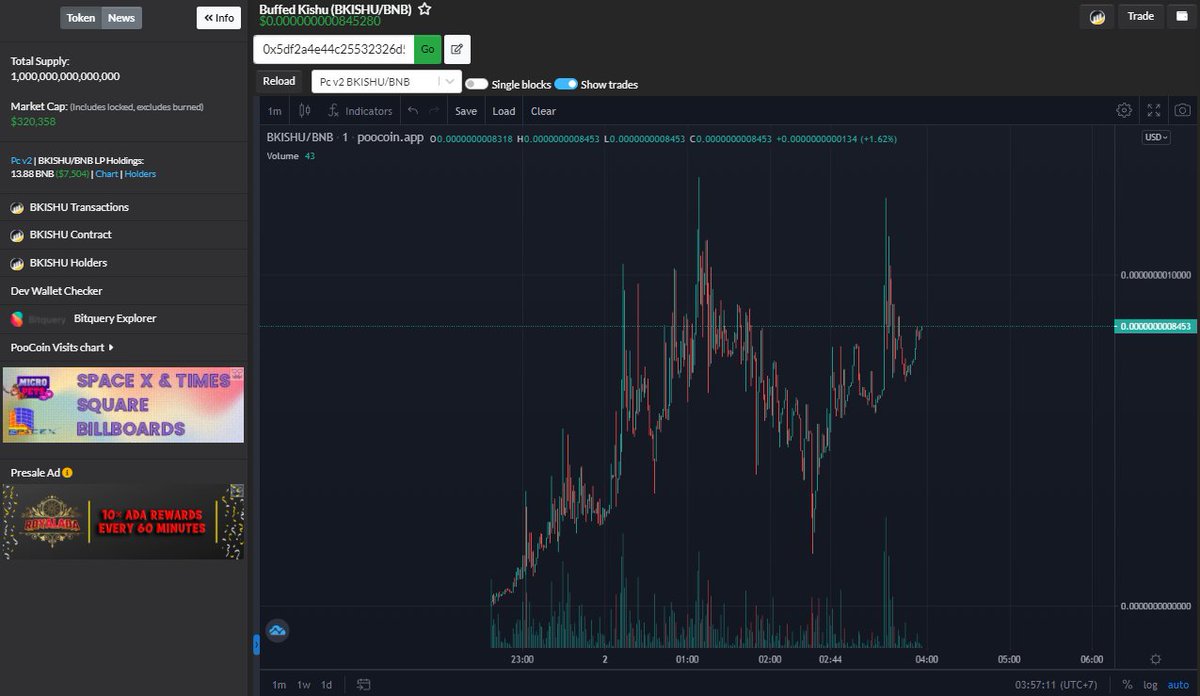Click the current price label 0.0000000008453
The height and width of the screenshot is (696, 1200).
tap(1154, 326)
